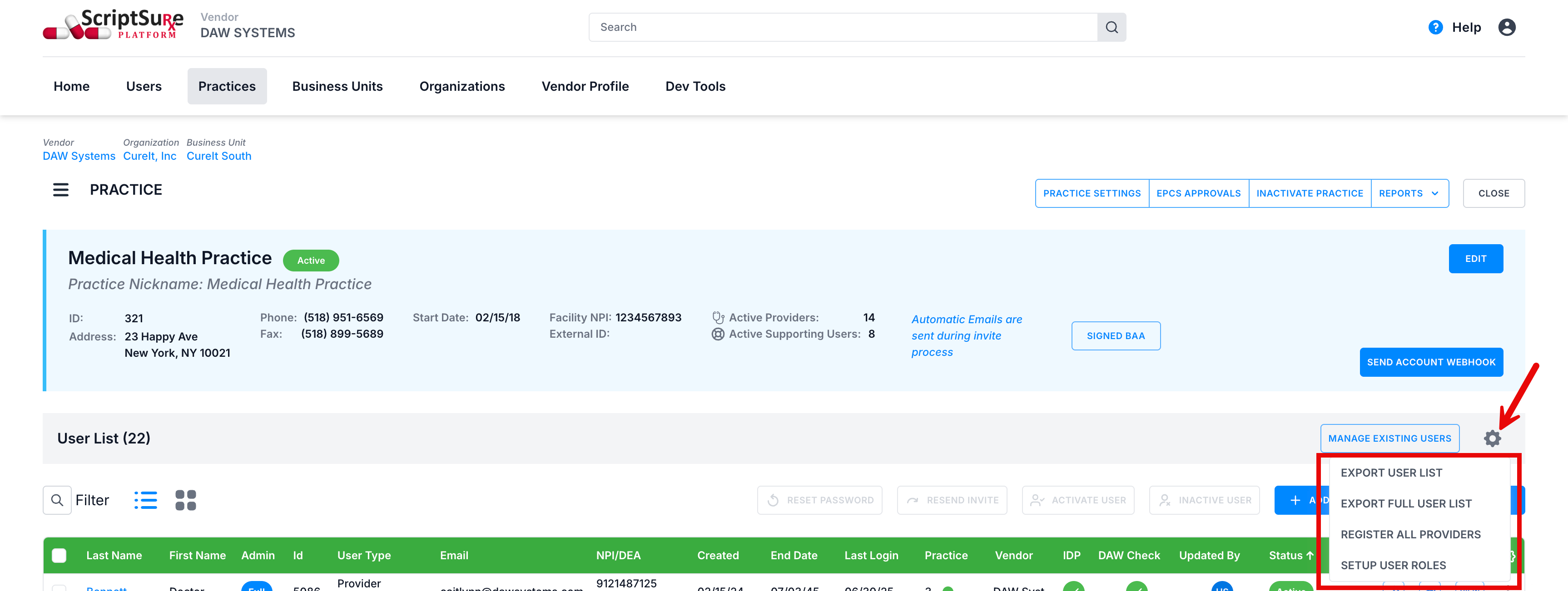Screen dimensions: 1568x591
Task: Open the Help question mark icon
Action: [1435, 27]
